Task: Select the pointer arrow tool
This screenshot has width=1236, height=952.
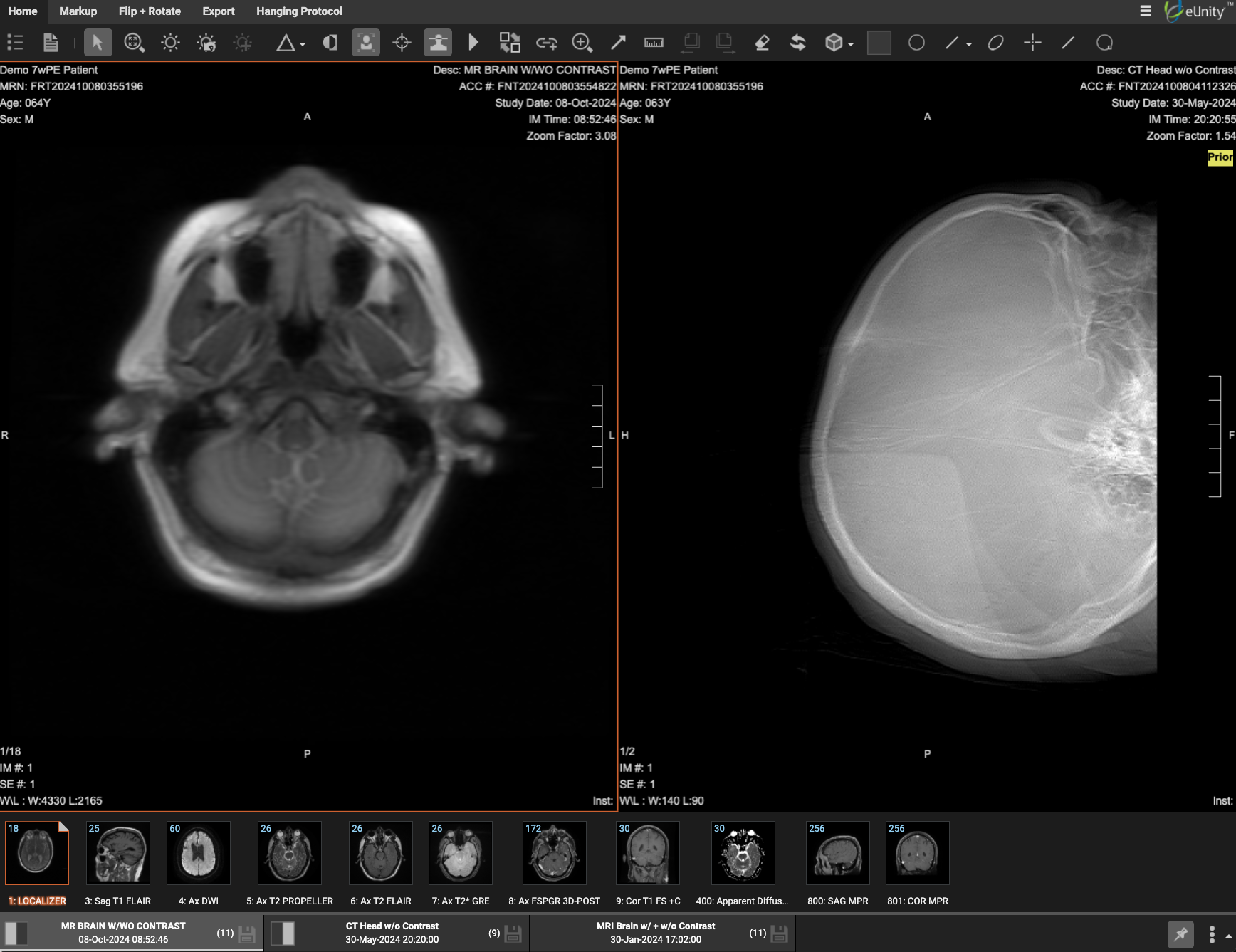Action: [98, 43]
